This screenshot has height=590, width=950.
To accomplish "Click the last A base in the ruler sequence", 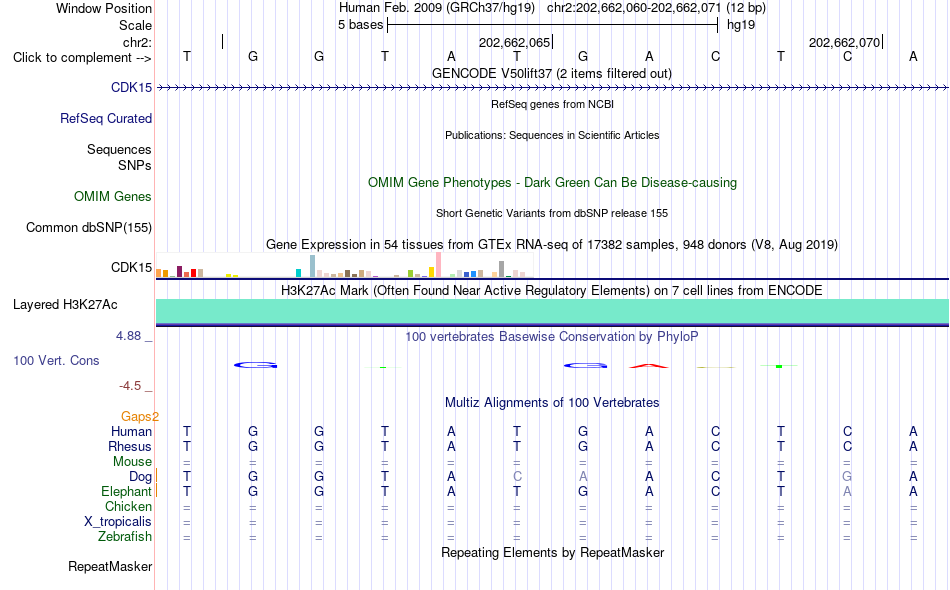I will pos(913,56).
